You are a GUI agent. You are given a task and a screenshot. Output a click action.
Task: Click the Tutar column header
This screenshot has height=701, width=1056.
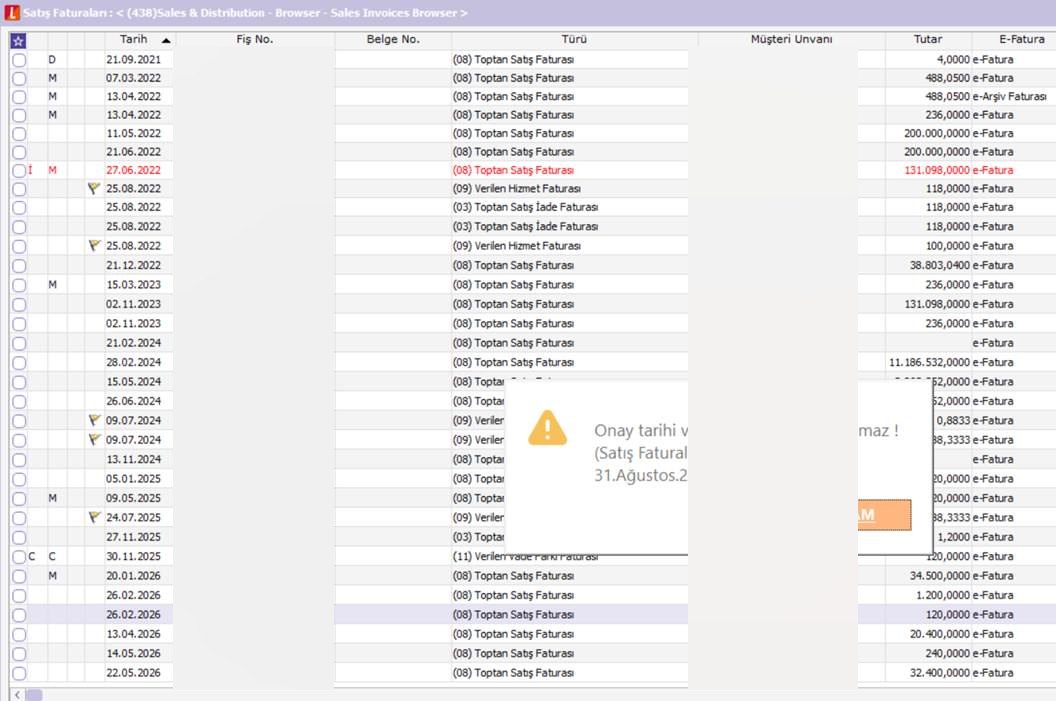(x=928, y=39)
